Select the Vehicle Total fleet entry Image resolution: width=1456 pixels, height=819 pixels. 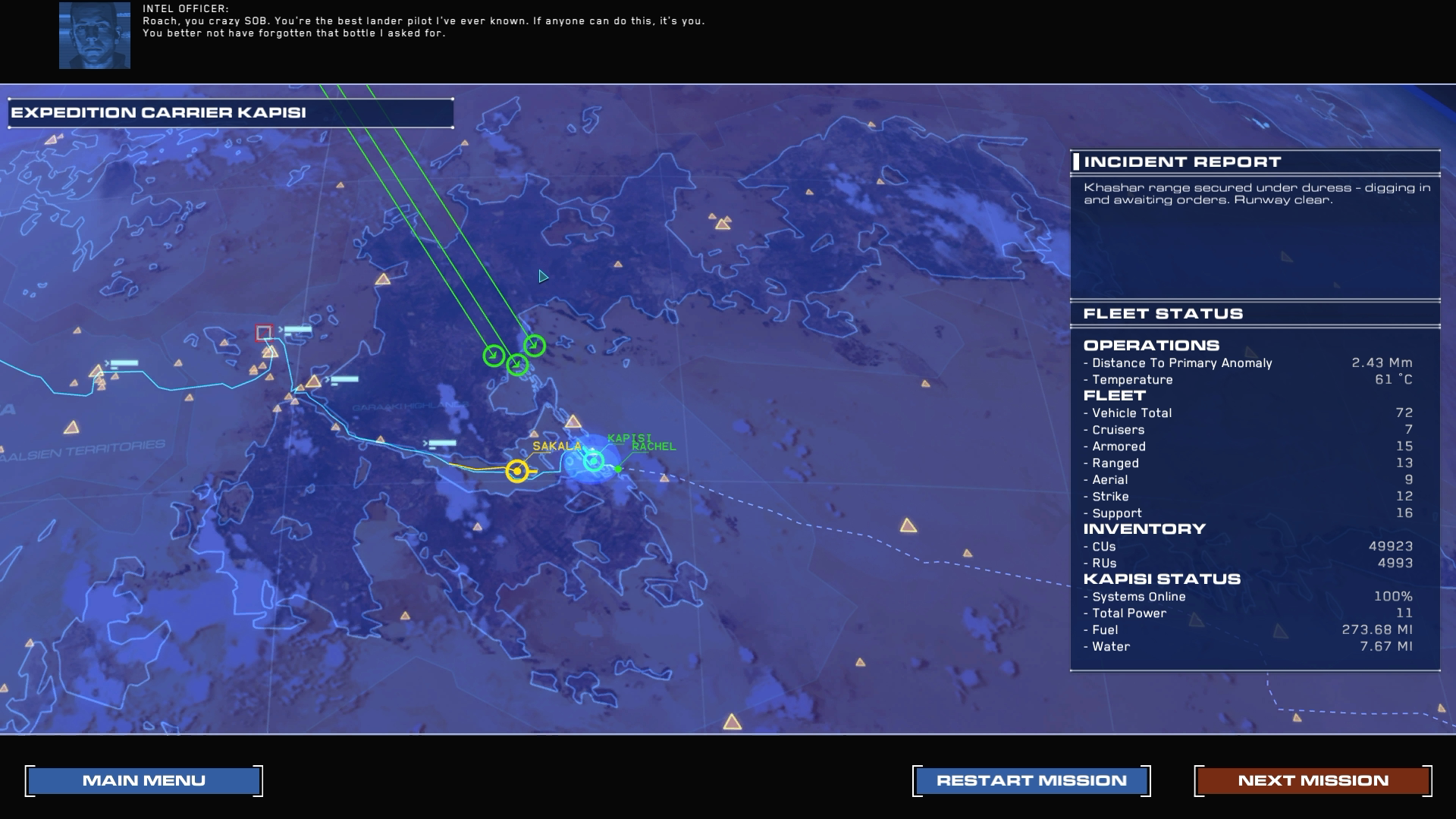(1247, 413)
